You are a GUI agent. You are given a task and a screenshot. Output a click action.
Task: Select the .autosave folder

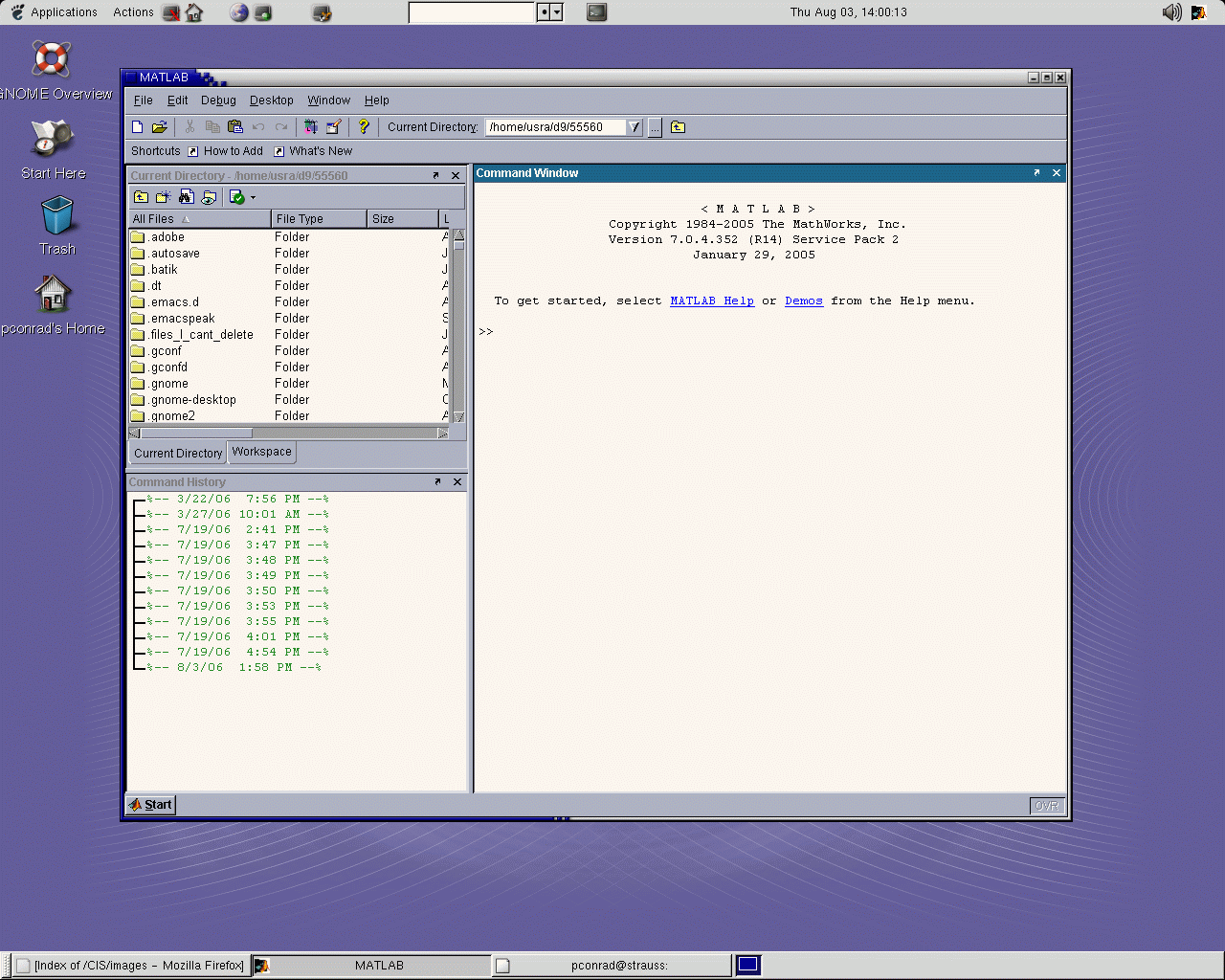click(x=288, y=254)
